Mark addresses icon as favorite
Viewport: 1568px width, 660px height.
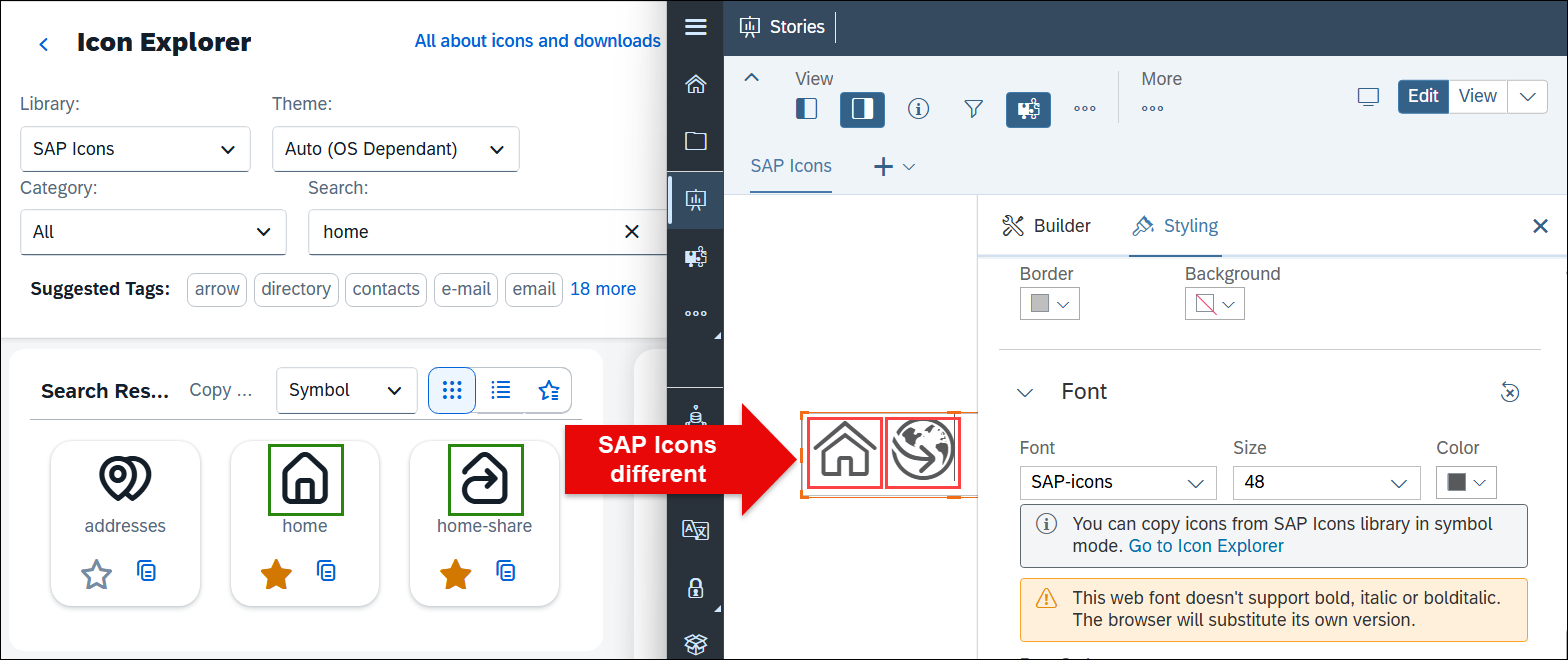pos(96,574)
